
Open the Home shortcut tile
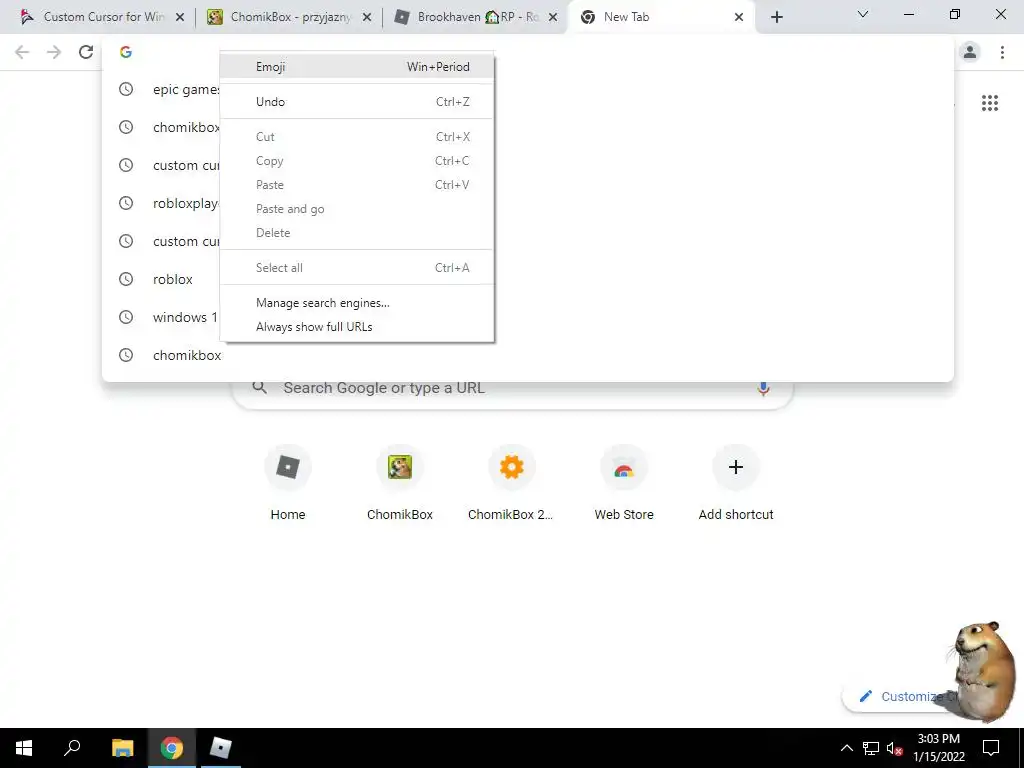tap(288, 482)
